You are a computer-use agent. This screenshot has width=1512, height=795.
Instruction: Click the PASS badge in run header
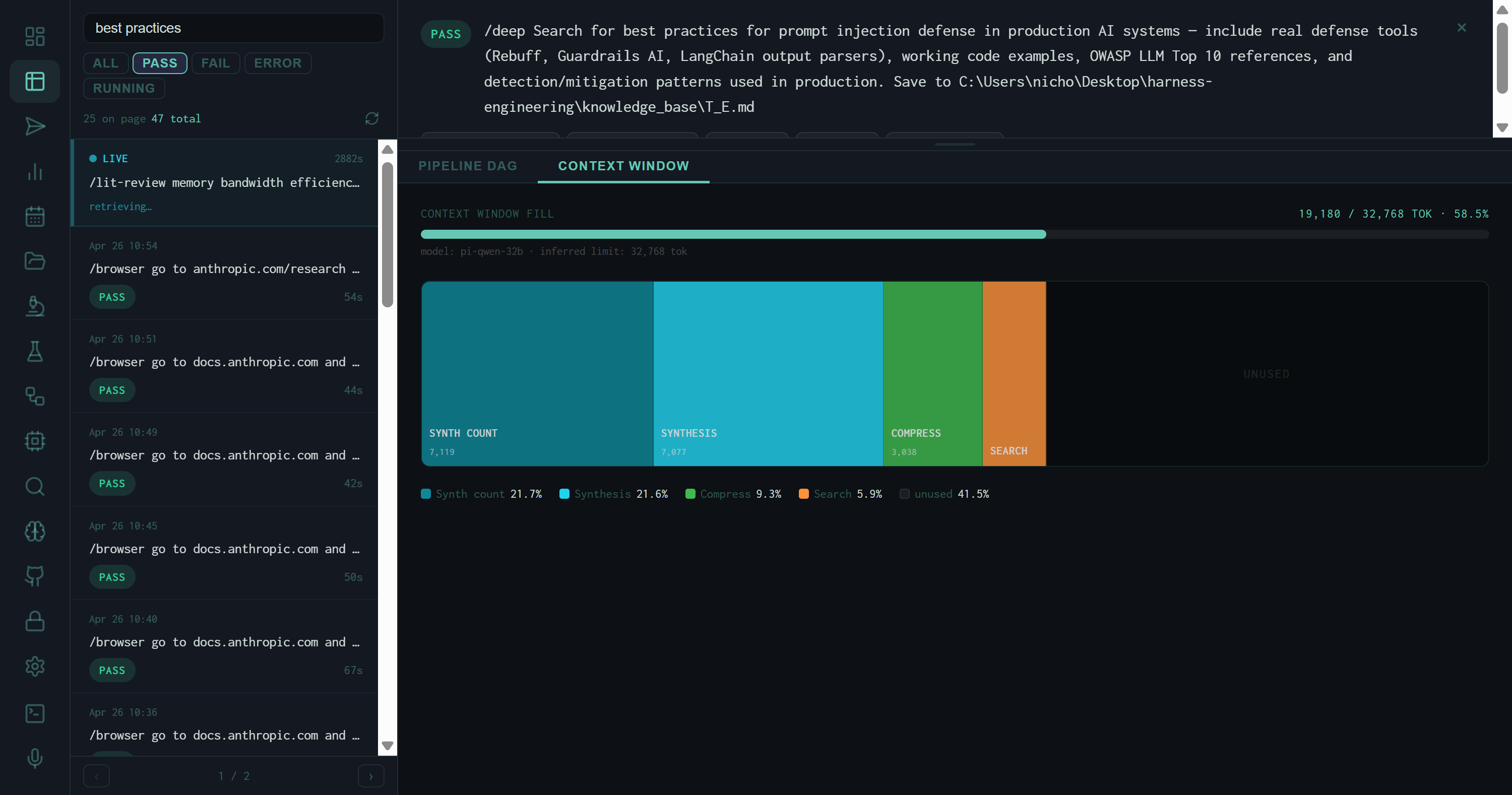446,34
